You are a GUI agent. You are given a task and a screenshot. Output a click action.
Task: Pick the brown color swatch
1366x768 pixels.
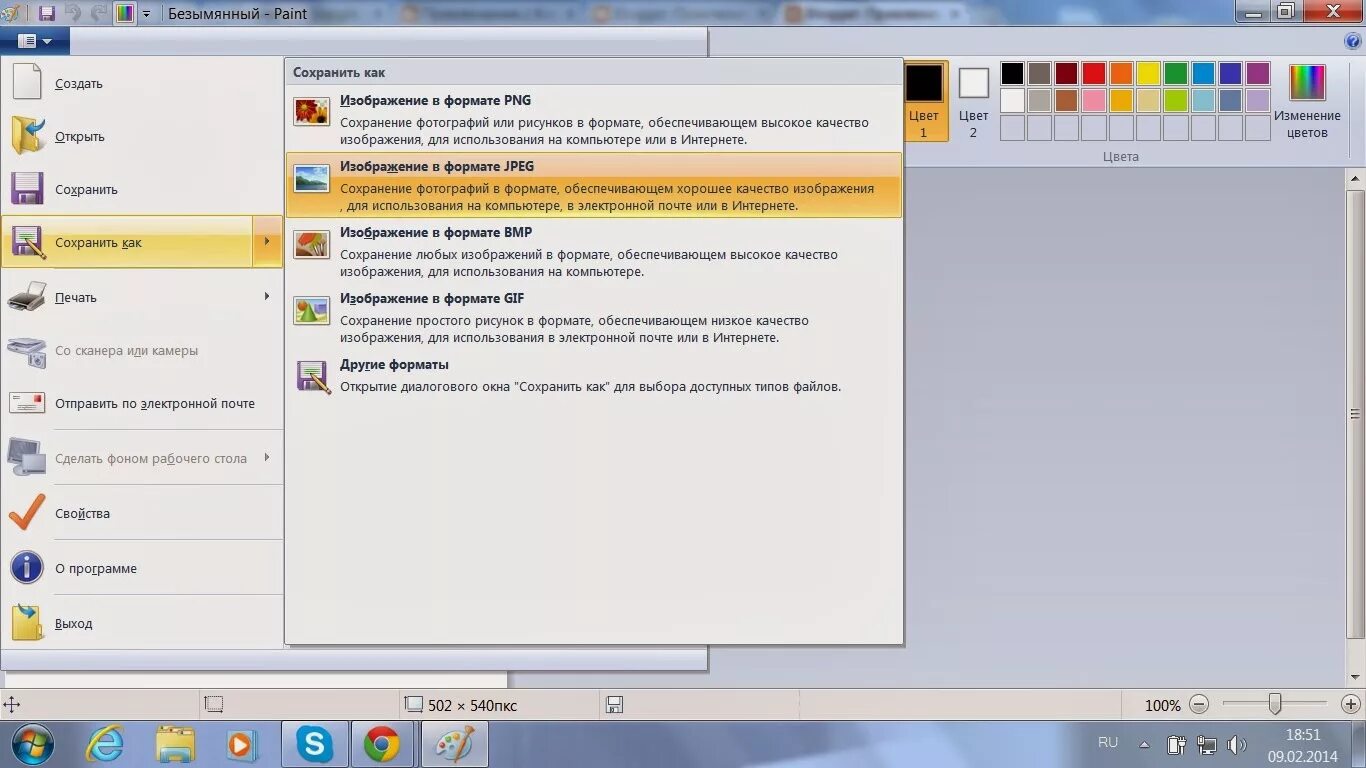coord(1066,100)
